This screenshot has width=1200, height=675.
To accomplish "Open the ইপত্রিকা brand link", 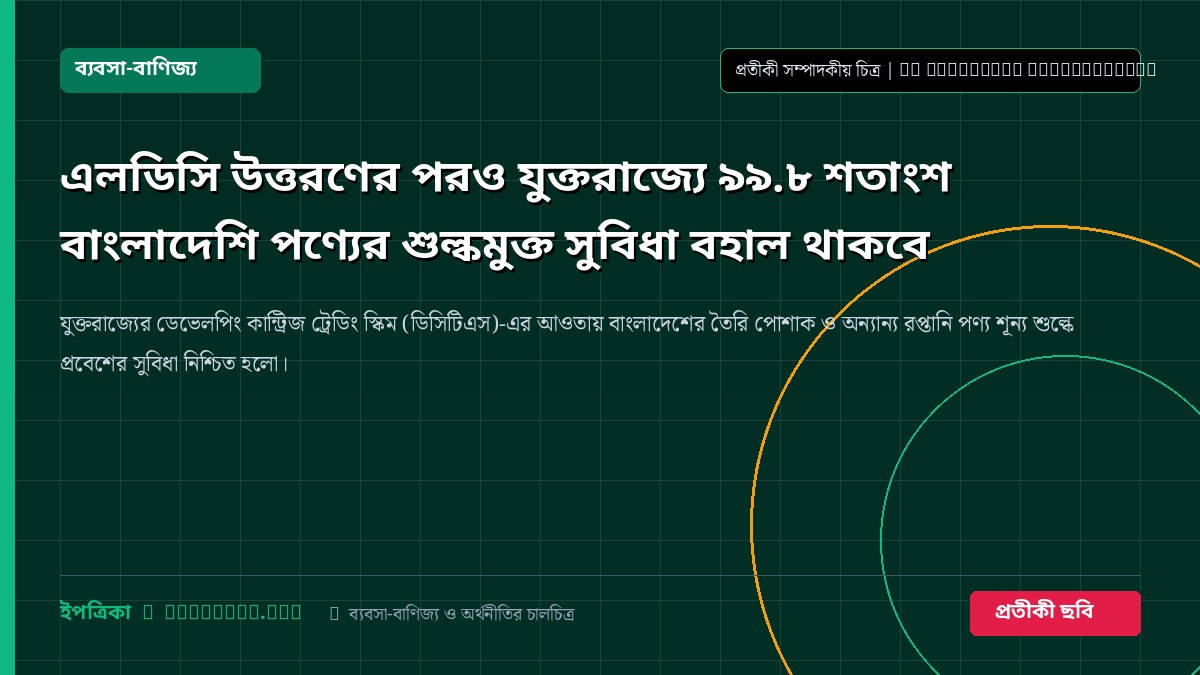I will 96,612.
